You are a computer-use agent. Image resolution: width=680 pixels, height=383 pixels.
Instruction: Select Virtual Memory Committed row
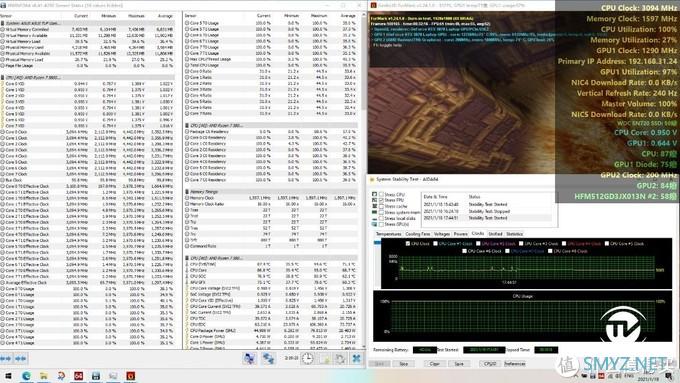pos(87,29)
